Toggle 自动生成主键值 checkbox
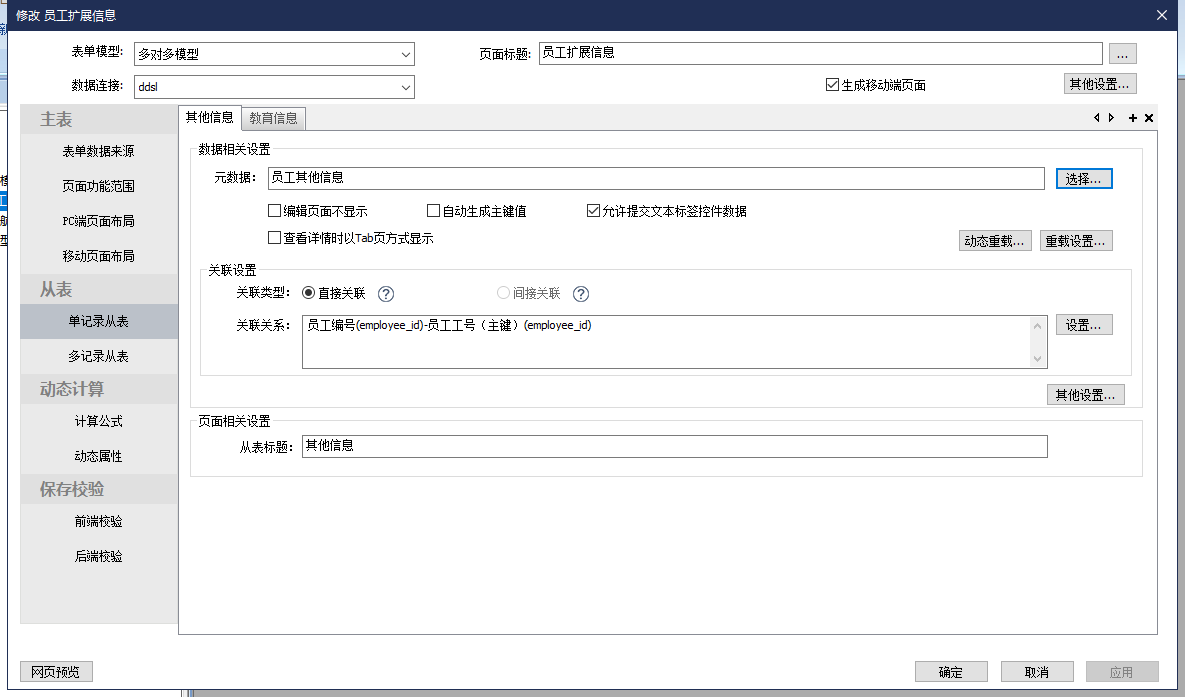The image size is (1185, 697). click(433, 211)
